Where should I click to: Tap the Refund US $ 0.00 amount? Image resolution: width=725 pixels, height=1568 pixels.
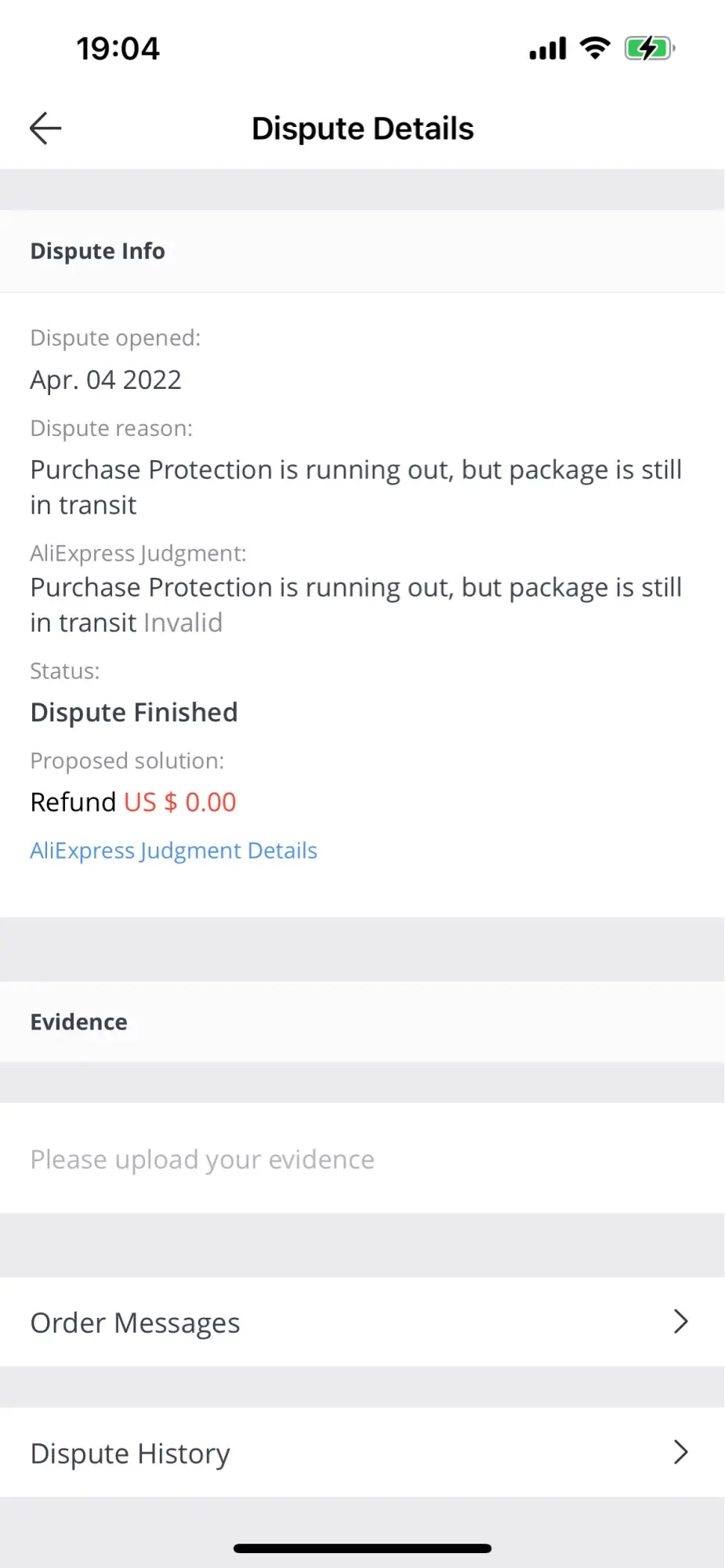pyautogui.click(x=179, y=802)
